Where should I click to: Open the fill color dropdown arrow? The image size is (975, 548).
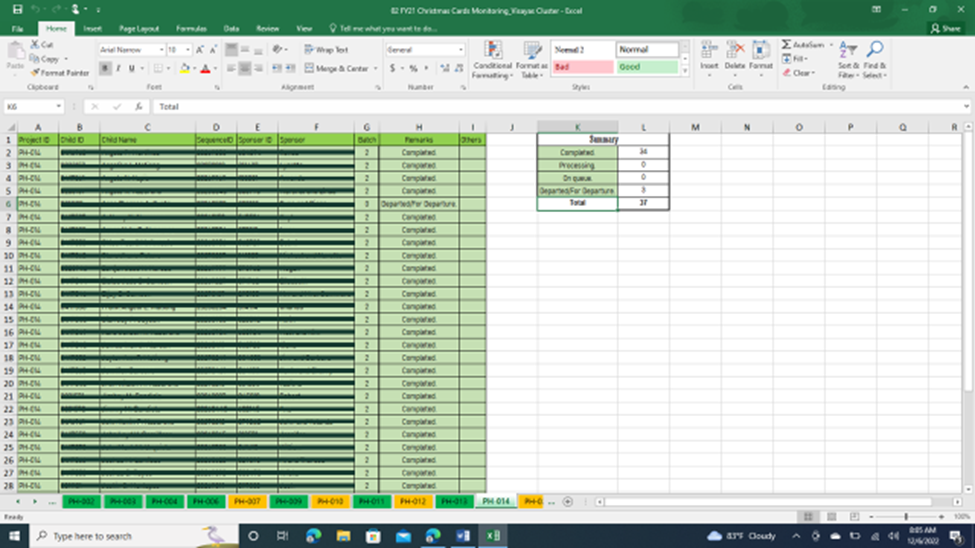195,68
